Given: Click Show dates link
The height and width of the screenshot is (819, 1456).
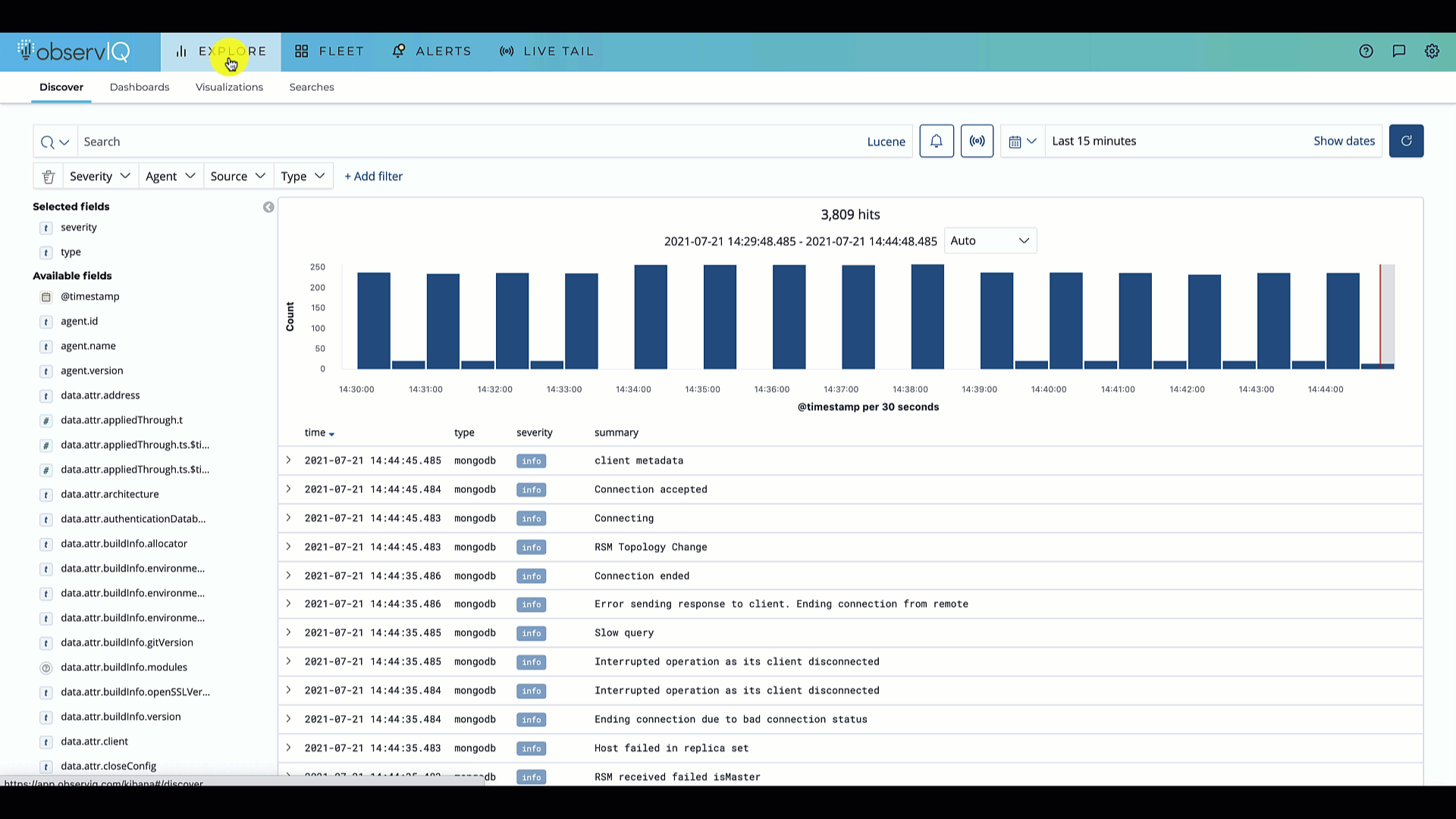Looking at the screenshot, I should [1344, 141].
